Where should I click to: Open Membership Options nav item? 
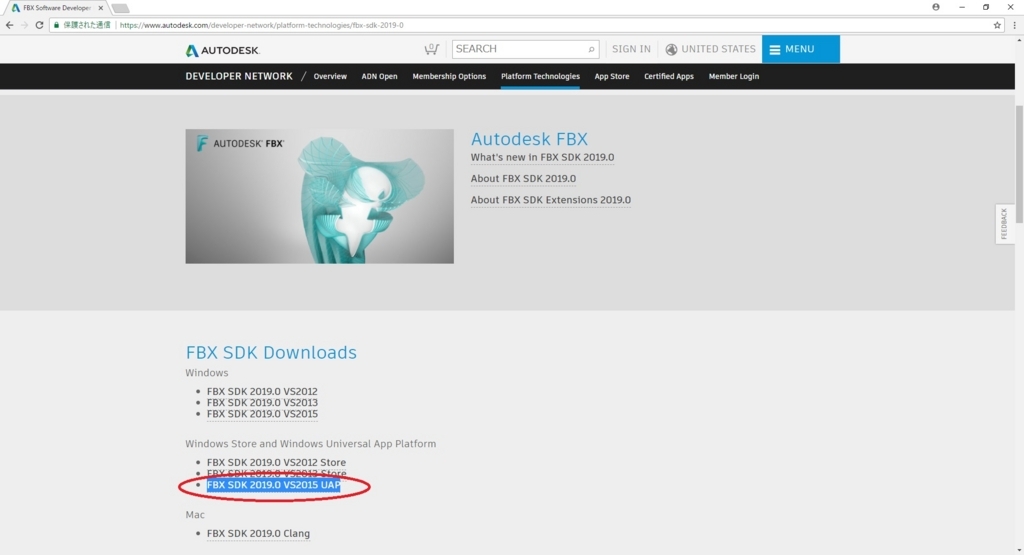449,76
